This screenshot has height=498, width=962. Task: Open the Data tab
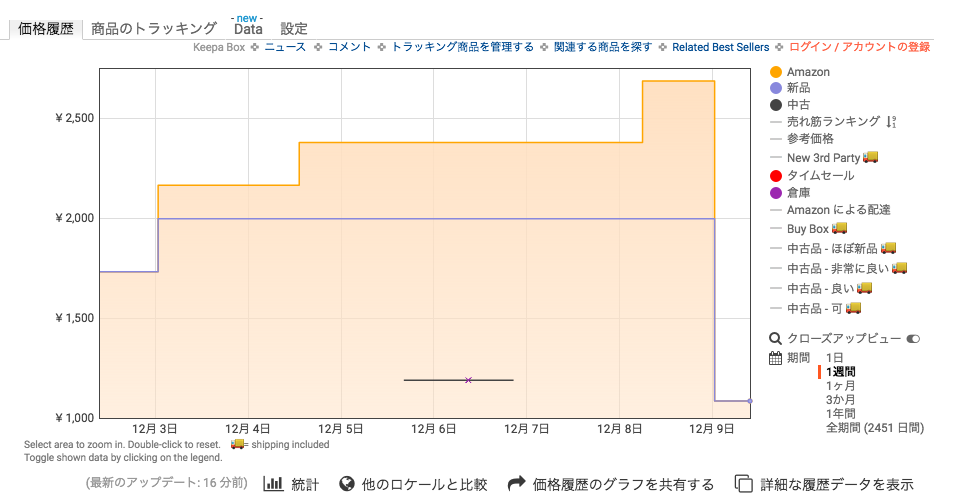coord(248,29)
